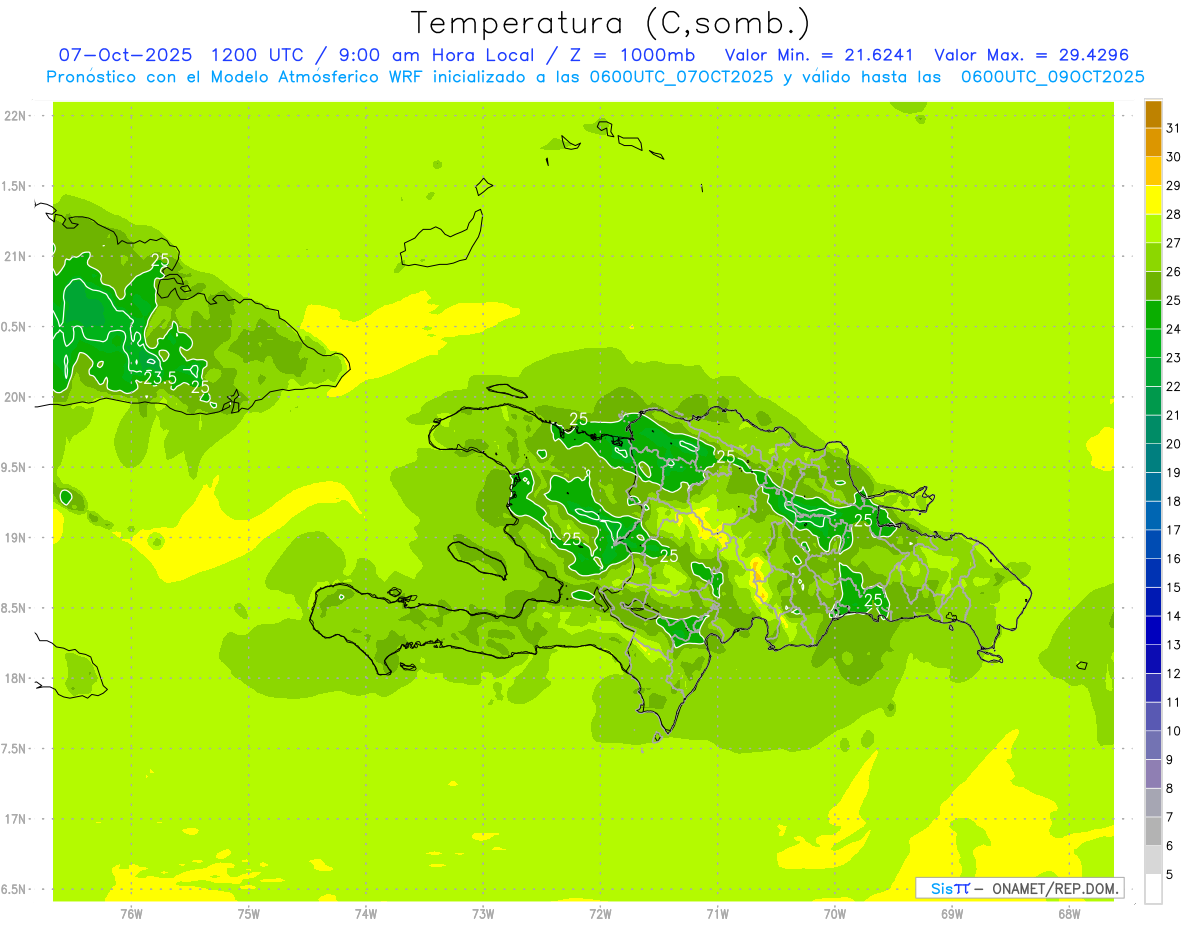Click the '19' value on the color scale
The width and height of the screenshot is (1200, 927).
1174,473
